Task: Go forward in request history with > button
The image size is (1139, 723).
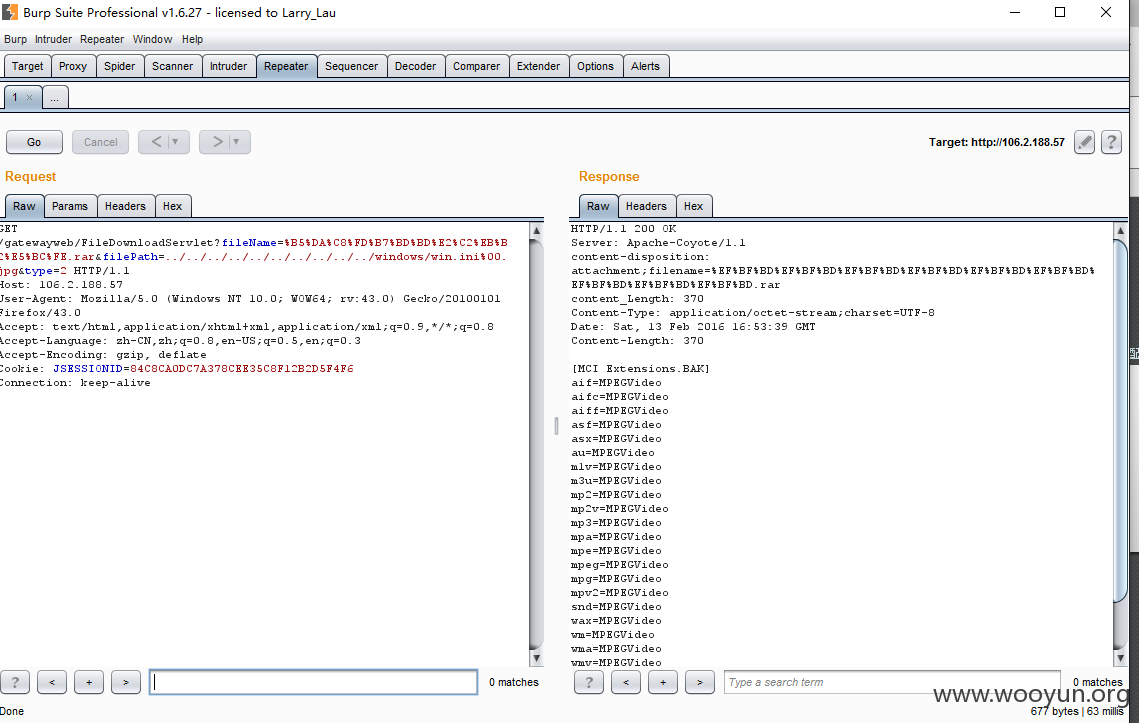Action: click(217, 142)
